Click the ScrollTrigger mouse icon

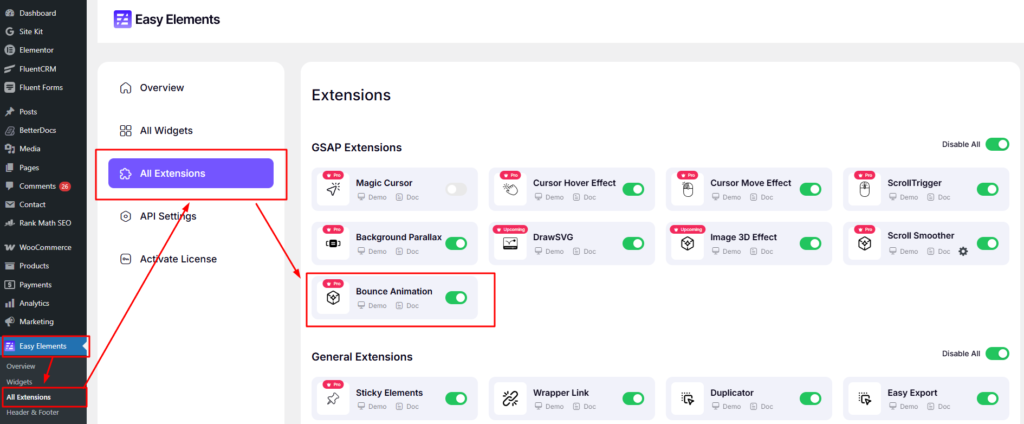point(864,189)
